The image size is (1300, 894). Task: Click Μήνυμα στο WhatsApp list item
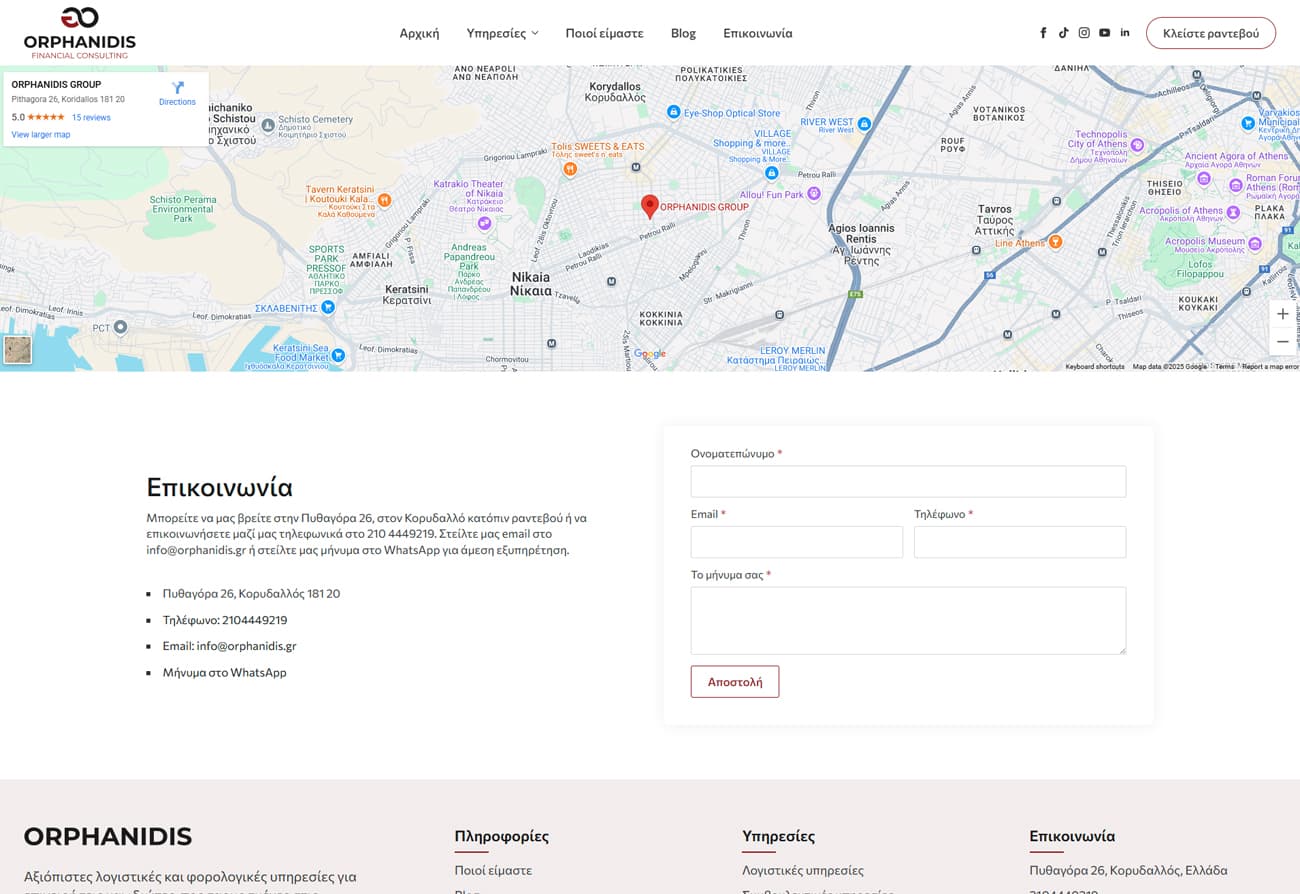[225, 672]
